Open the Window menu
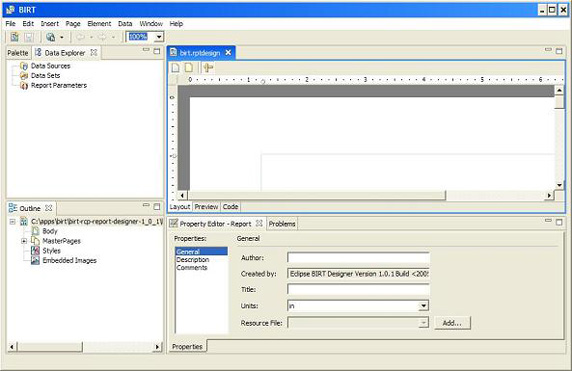The height and width of the screenshot is (371, 572). 151,24
